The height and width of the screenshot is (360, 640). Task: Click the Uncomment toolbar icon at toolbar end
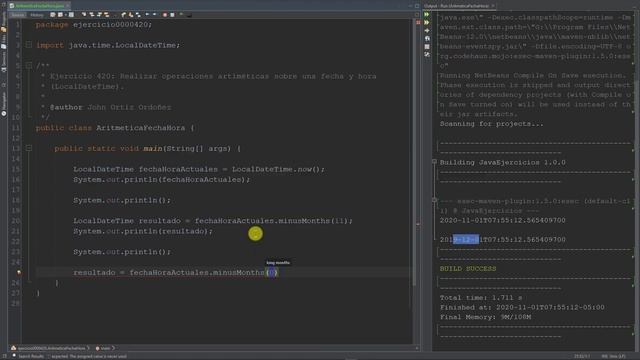pyautogui.click(x=189, y=16)
